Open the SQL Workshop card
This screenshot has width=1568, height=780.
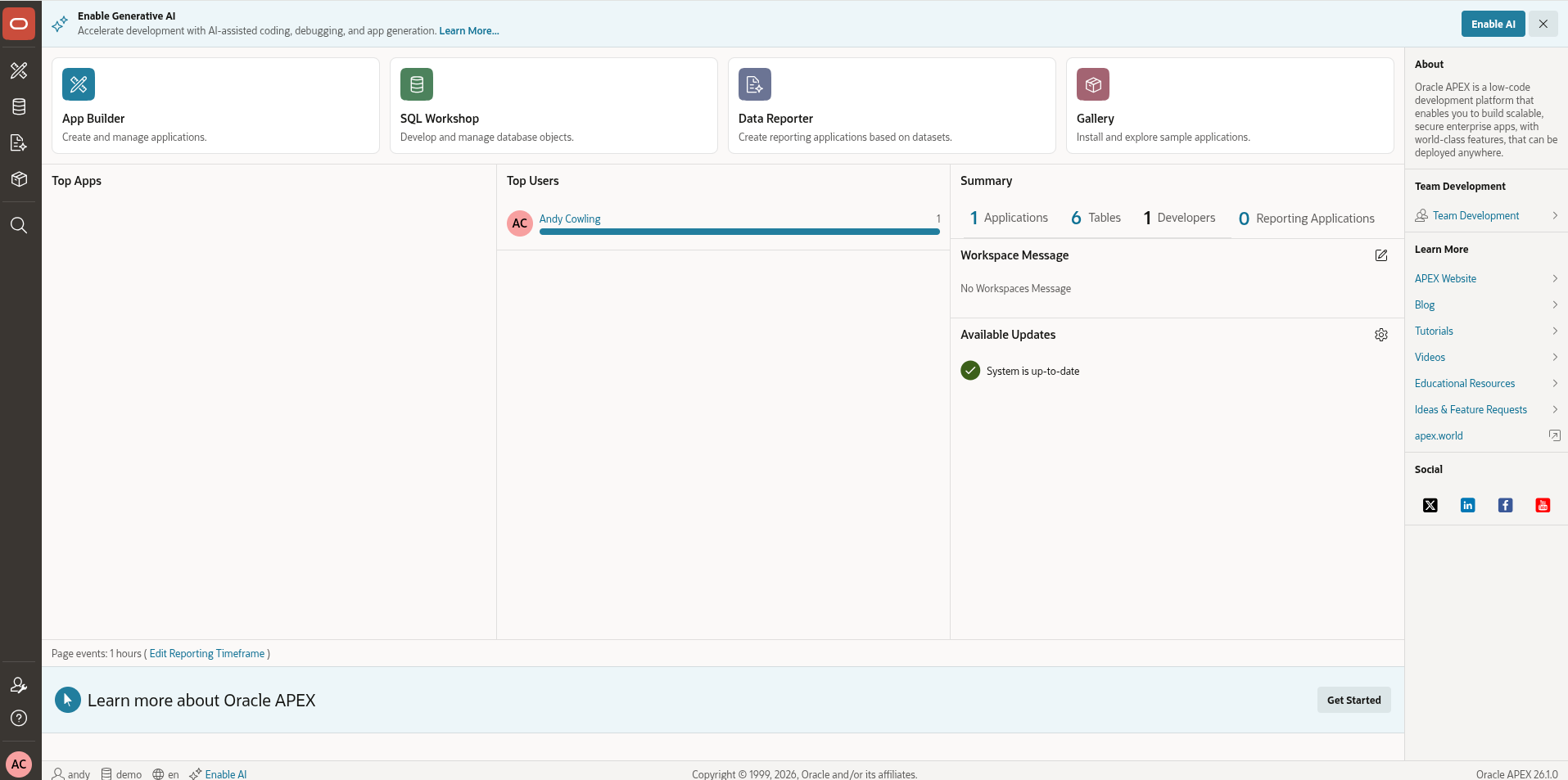pyautogui.click(x=554, y=106)
